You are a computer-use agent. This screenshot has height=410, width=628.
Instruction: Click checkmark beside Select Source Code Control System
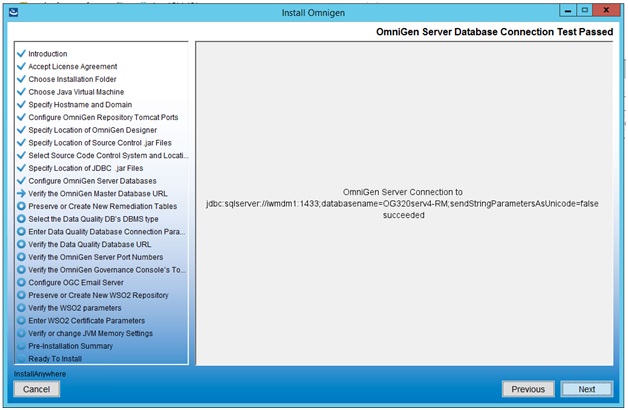pyautogui.click(x=22, y=155)
